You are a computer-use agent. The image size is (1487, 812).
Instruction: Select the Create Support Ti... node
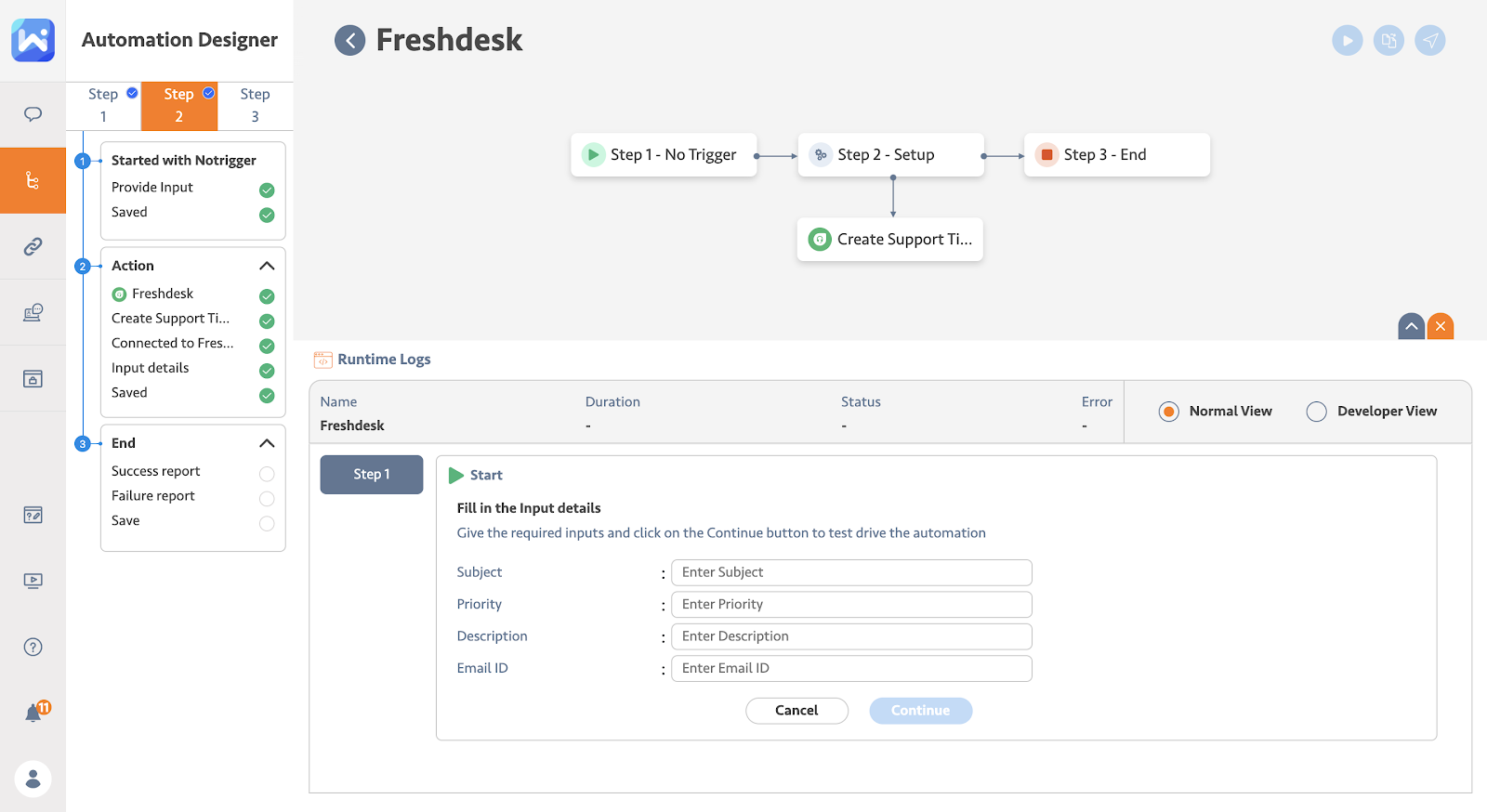890,239
